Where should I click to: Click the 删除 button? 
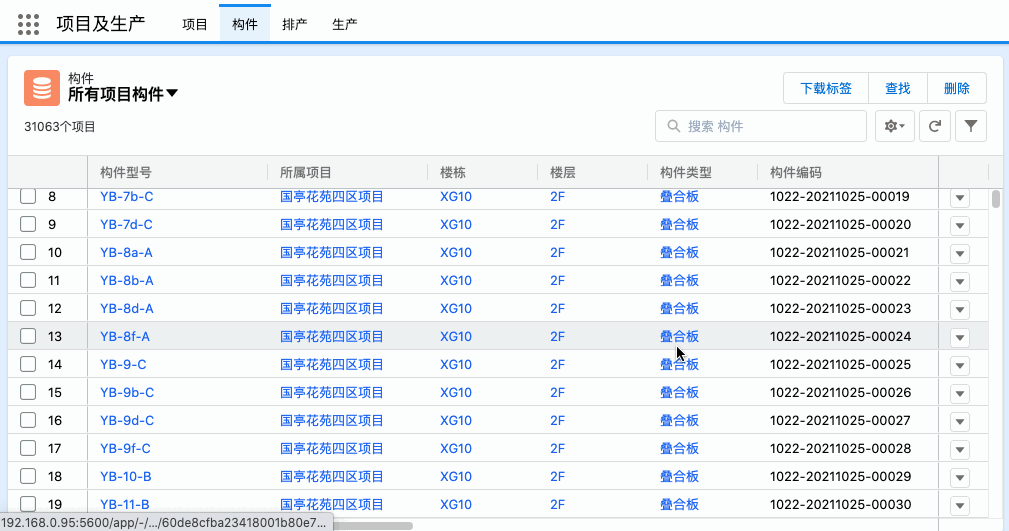click(x=956, y=88)
